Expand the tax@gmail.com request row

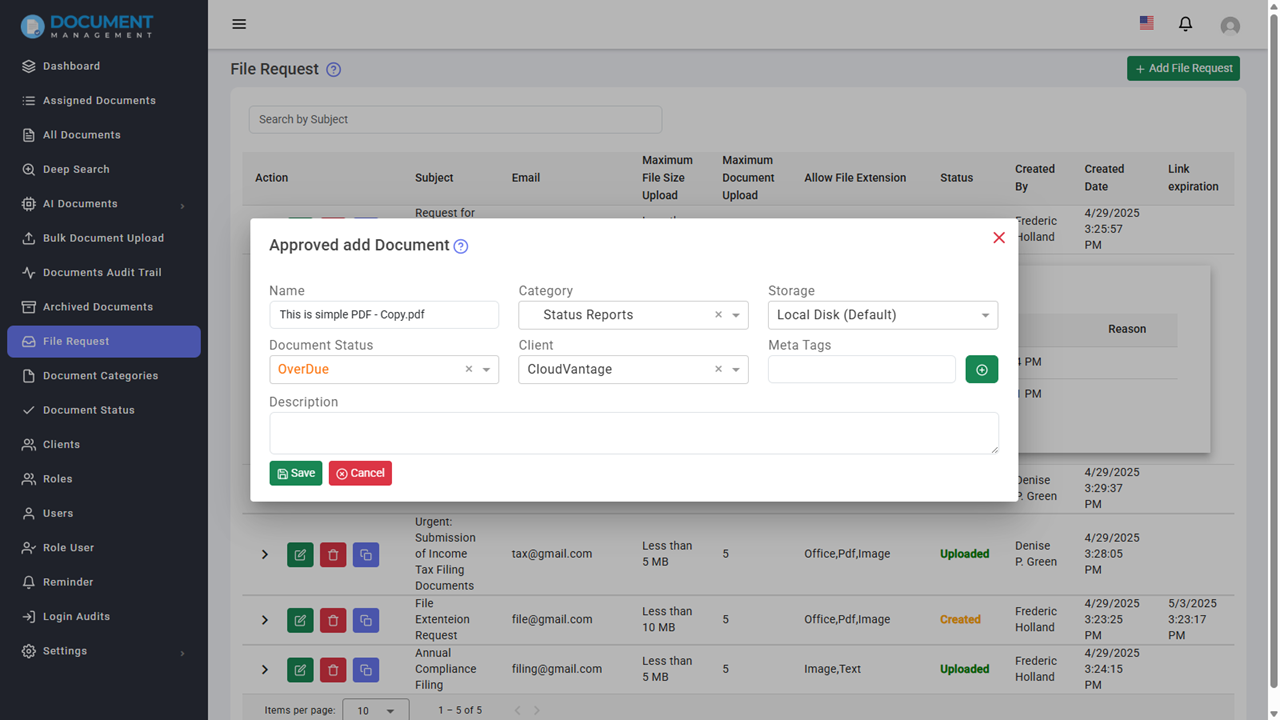[265, 554]
